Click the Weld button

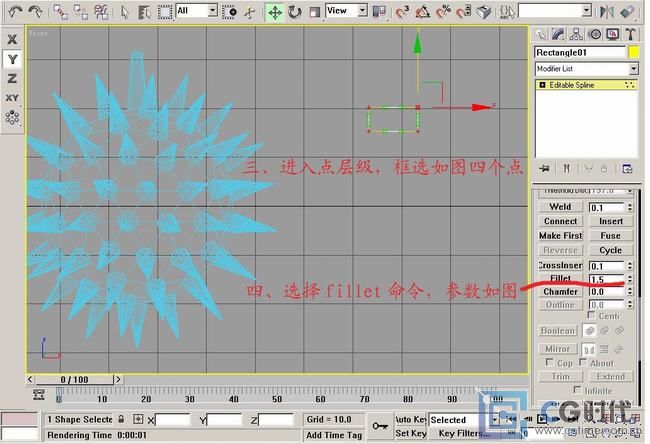pyautogui.click(x=560, y=206)
